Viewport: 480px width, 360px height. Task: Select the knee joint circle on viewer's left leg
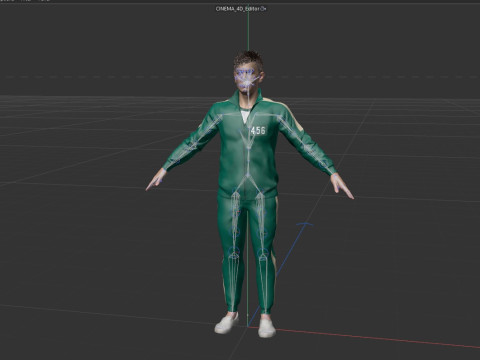[x=234, y=252]
